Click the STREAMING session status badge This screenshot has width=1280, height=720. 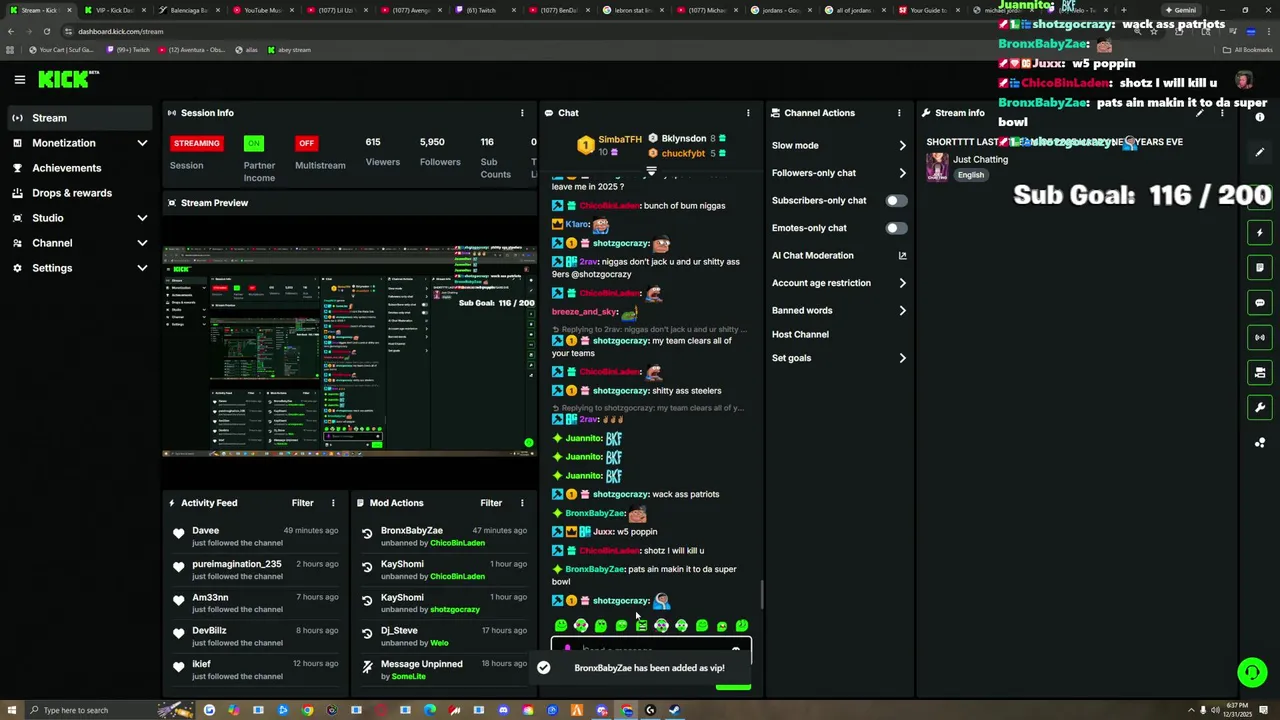pyautogui.click(x=197, y=143)
